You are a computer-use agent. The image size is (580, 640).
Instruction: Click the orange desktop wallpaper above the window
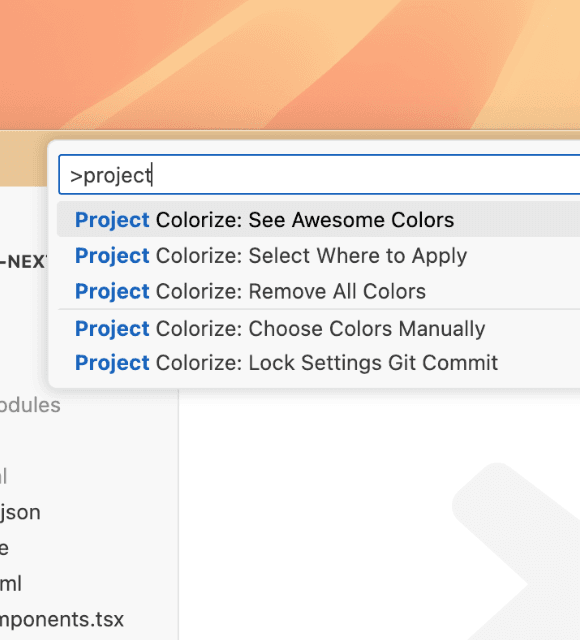pyautogui.click(x=290, y=61)
